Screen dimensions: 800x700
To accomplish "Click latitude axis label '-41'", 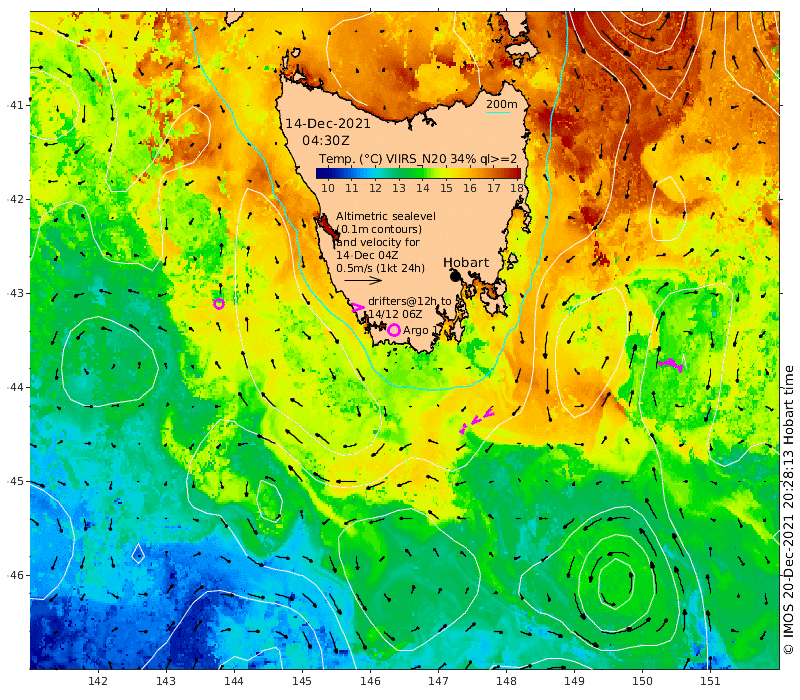I will [x=15, y=105].
